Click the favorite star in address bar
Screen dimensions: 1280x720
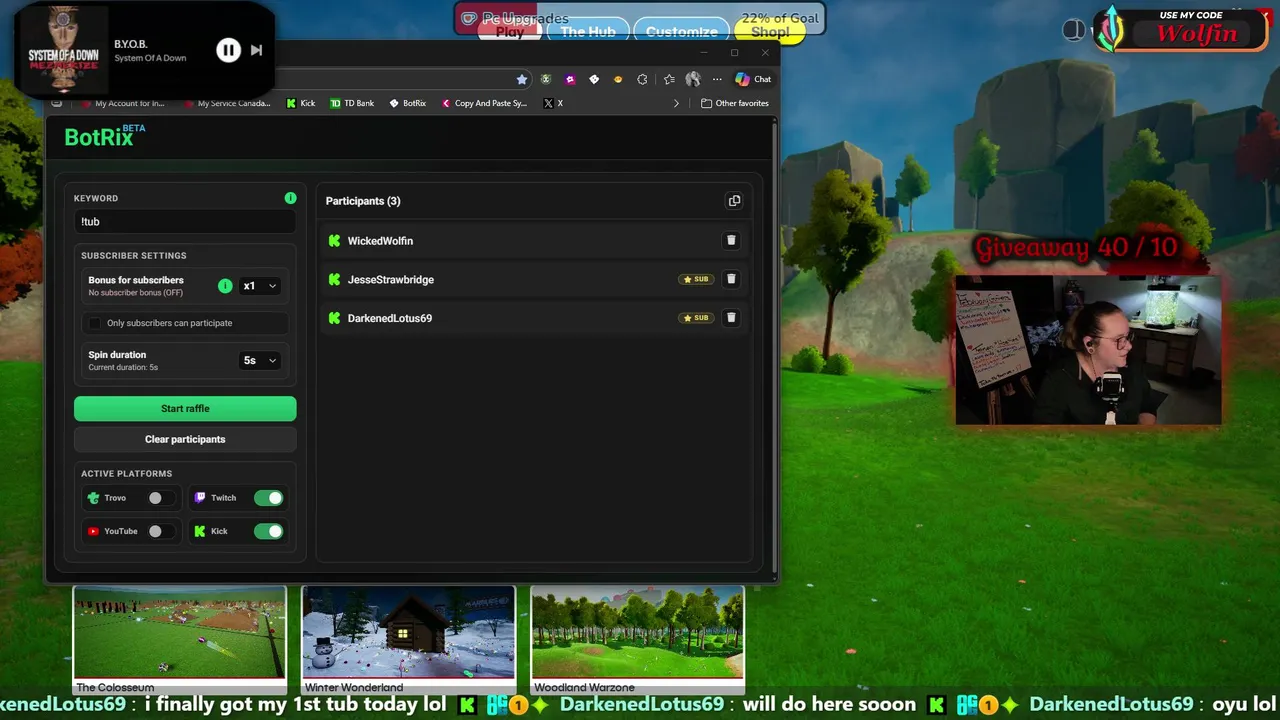(521, 79)
